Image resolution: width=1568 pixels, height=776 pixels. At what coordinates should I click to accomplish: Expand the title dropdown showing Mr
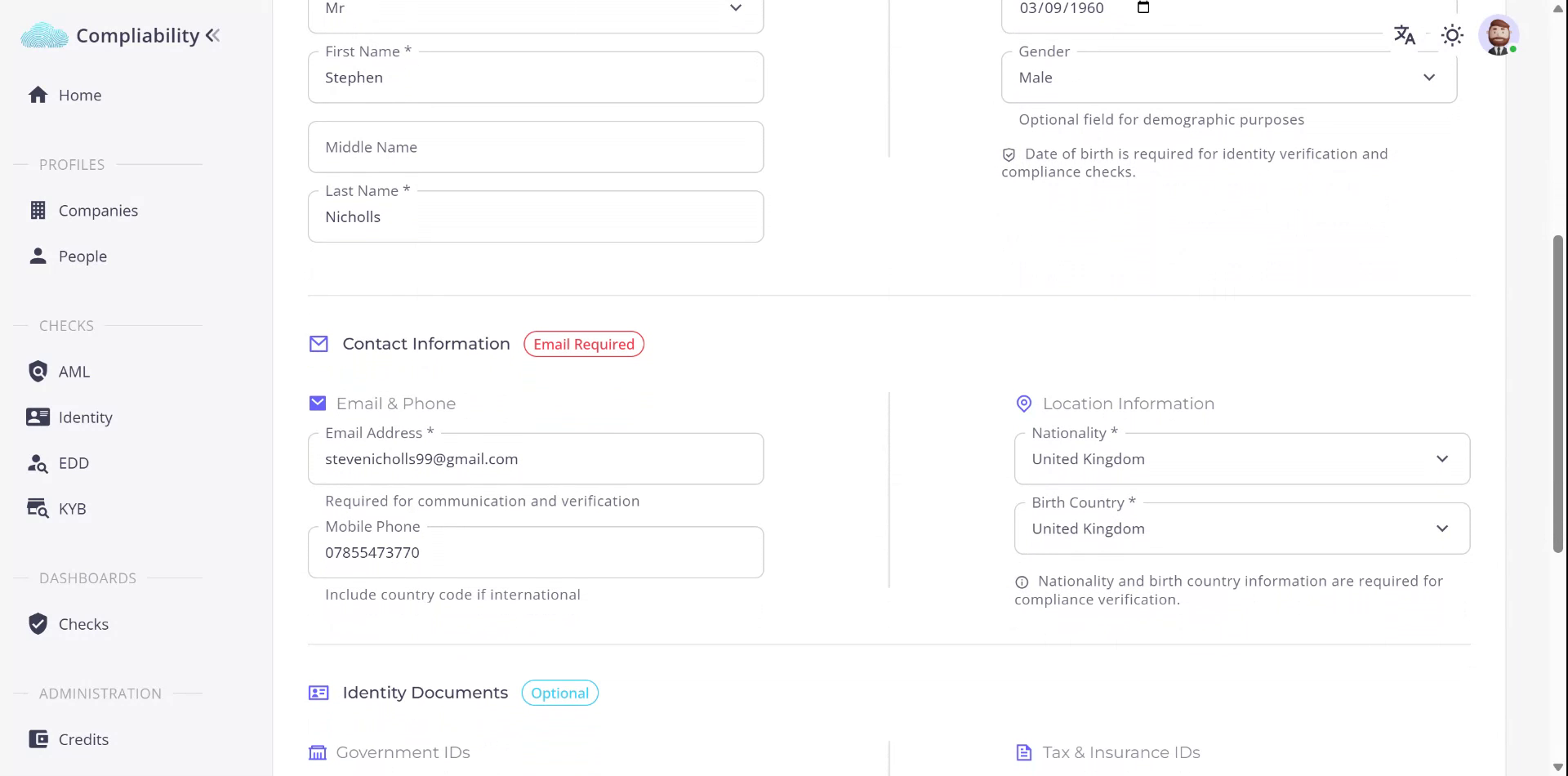coord(535,10)
